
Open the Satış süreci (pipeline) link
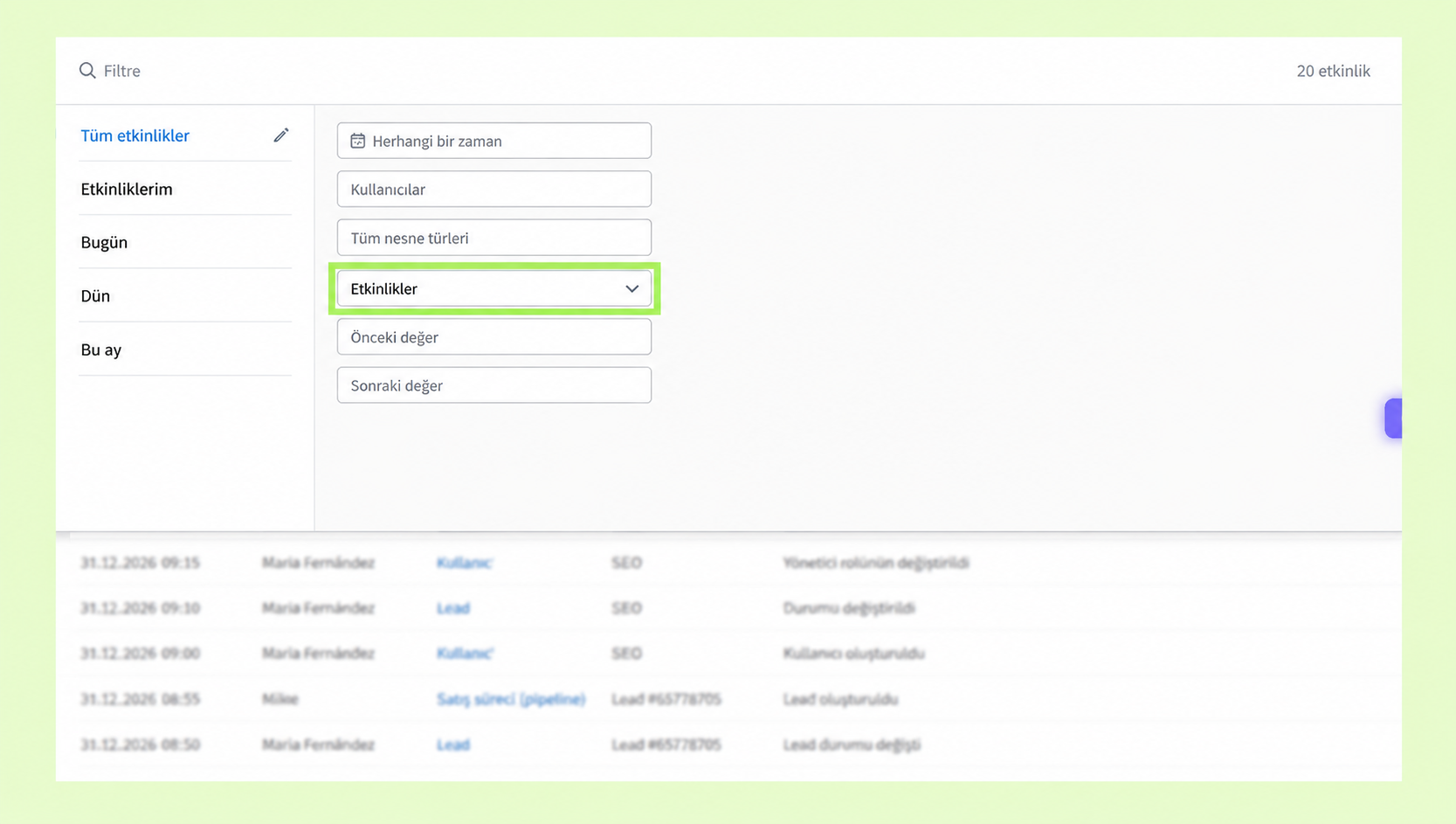[511, 699]
